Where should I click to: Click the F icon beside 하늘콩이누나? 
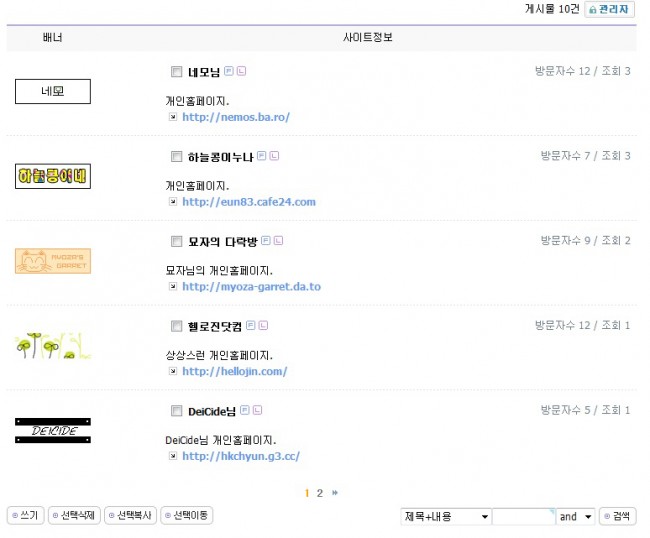pos(262,156)
